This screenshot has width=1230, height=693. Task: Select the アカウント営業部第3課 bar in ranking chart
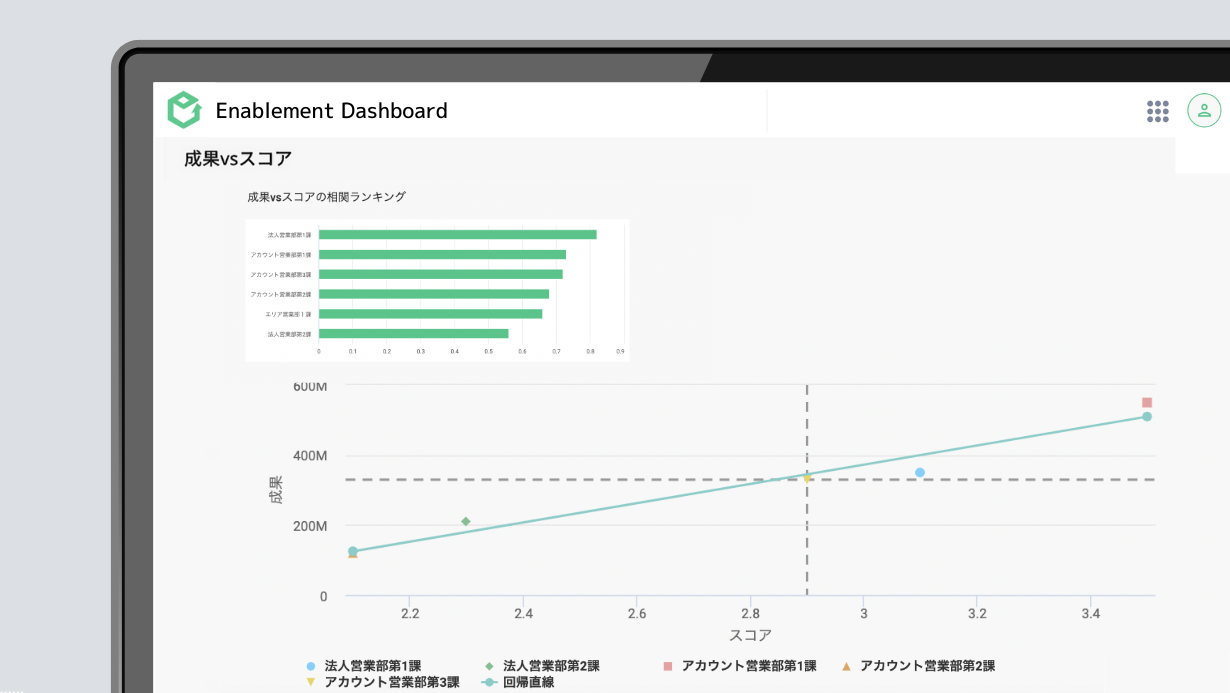coord(441,274)
